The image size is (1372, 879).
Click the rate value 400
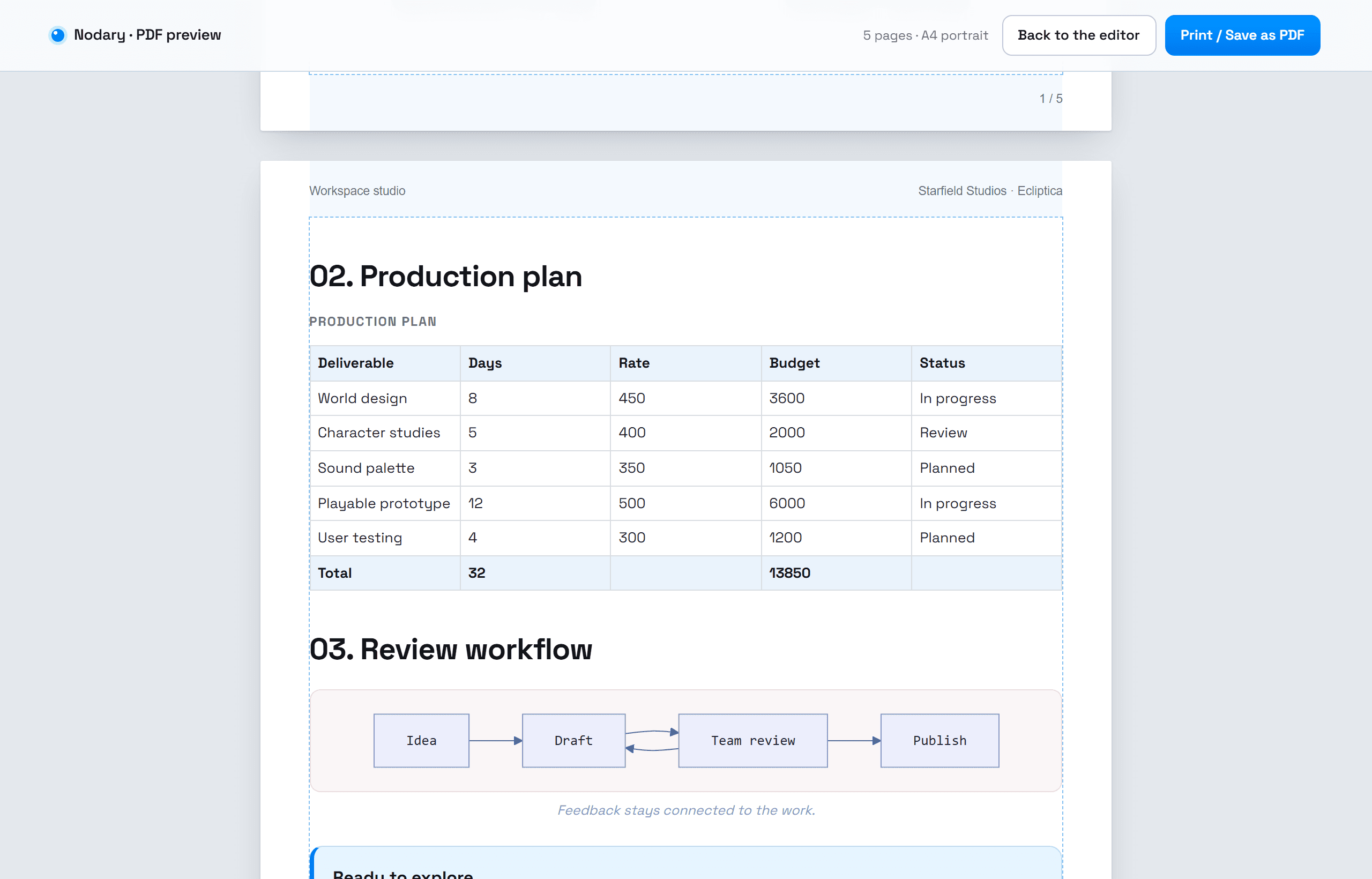click(685, 433)
